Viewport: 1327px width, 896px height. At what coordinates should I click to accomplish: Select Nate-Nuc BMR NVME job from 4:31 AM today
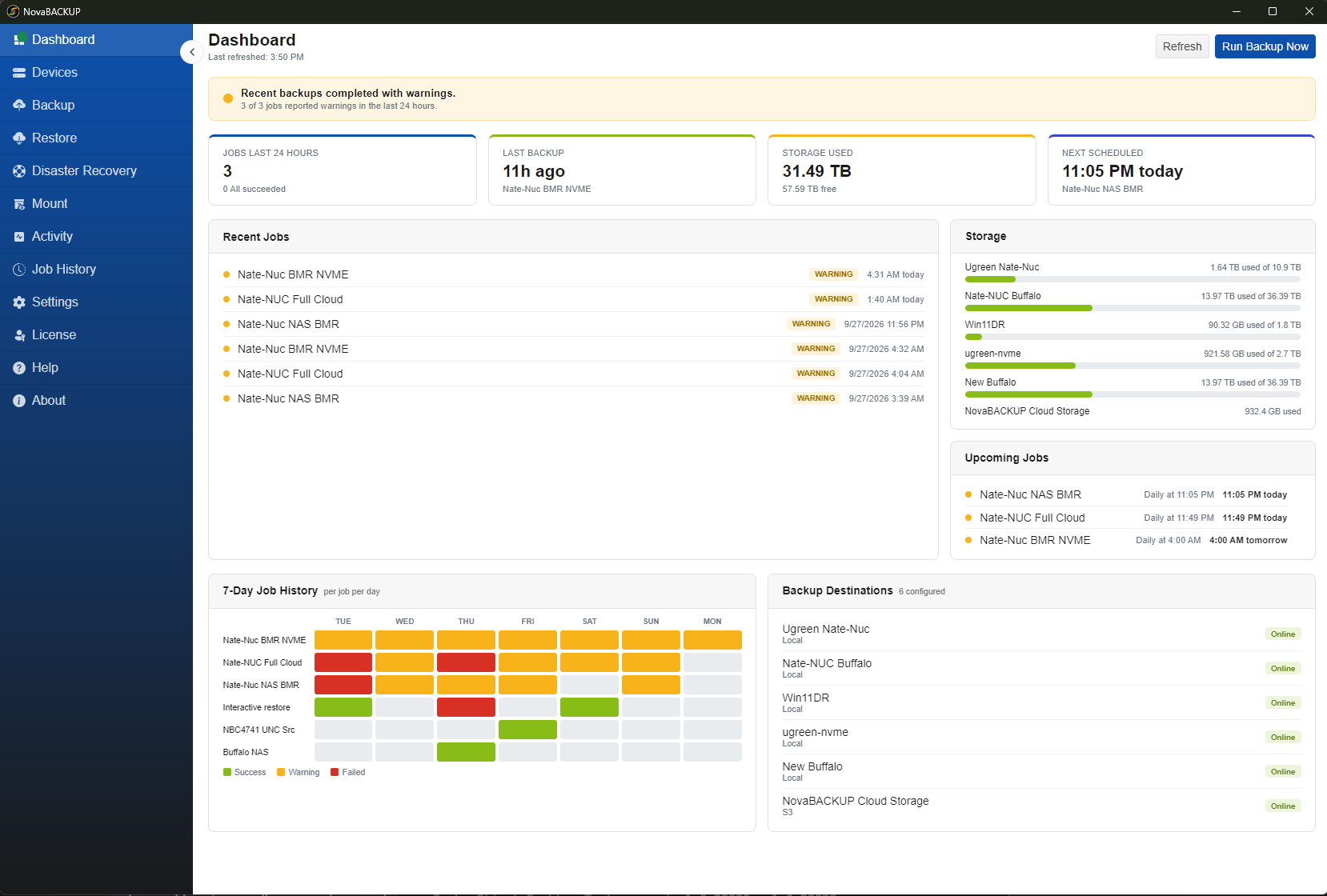coord(573,274)
